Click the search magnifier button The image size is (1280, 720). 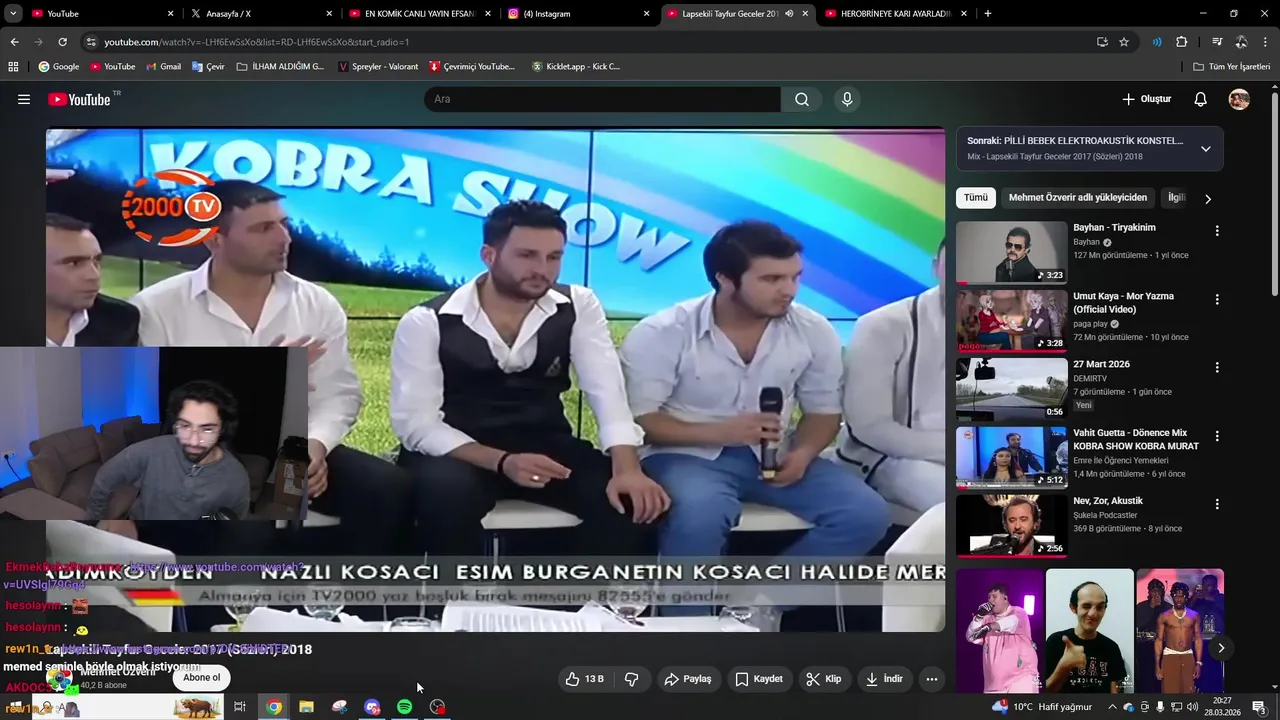tap(802, 99)
